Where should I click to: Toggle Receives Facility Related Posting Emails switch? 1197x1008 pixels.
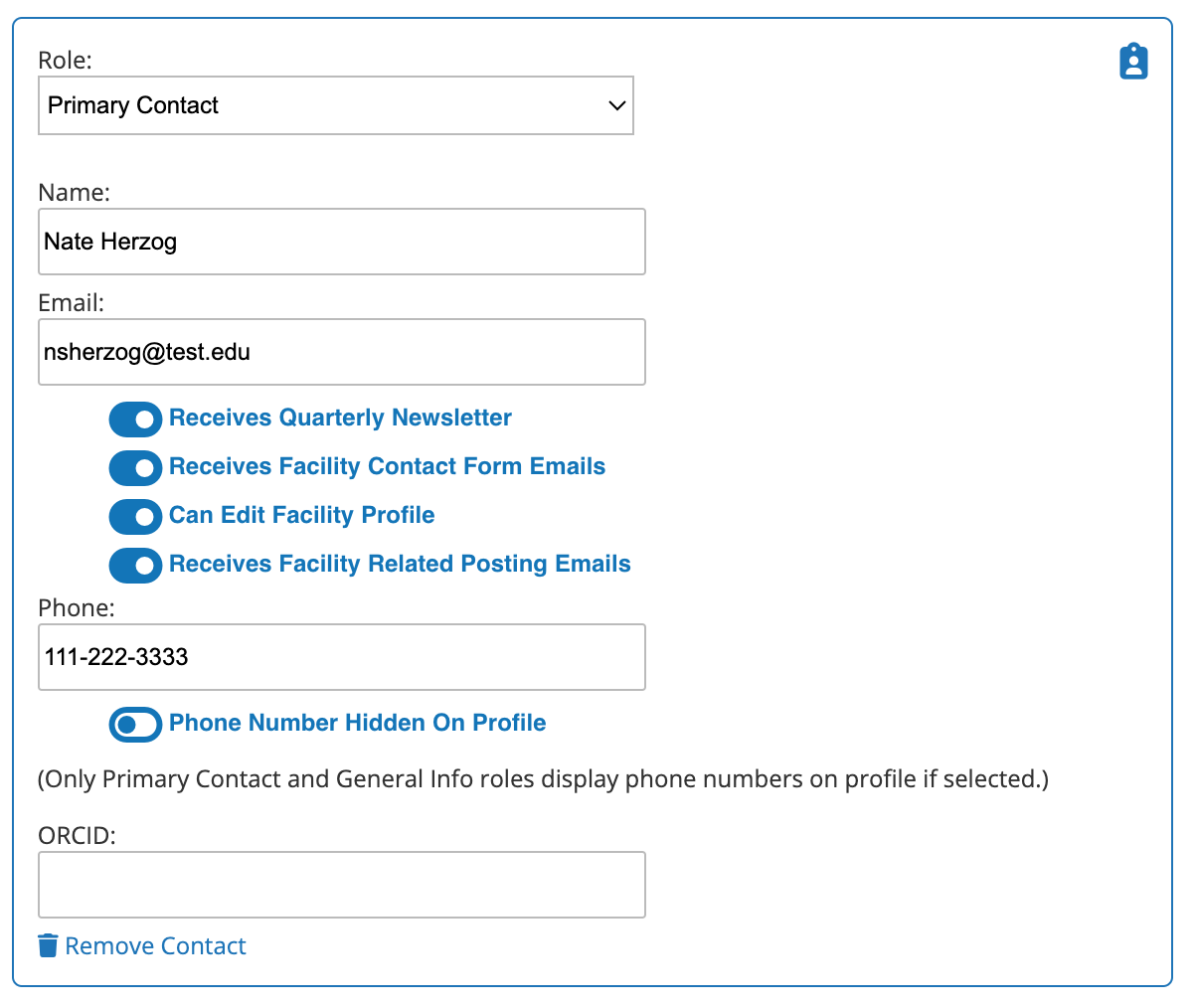tap(135, 566)
